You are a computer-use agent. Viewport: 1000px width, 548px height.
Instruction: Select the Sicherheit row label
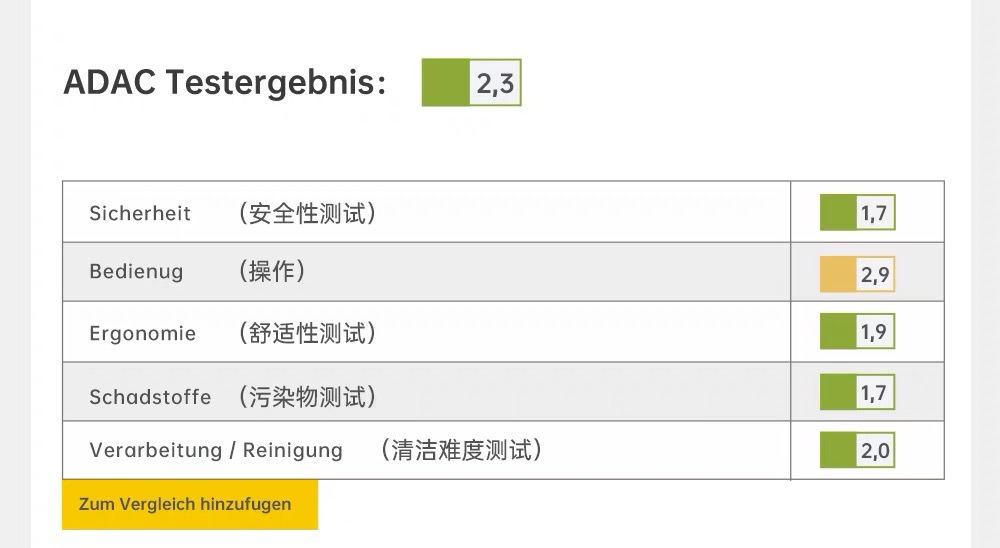point(140,213)
